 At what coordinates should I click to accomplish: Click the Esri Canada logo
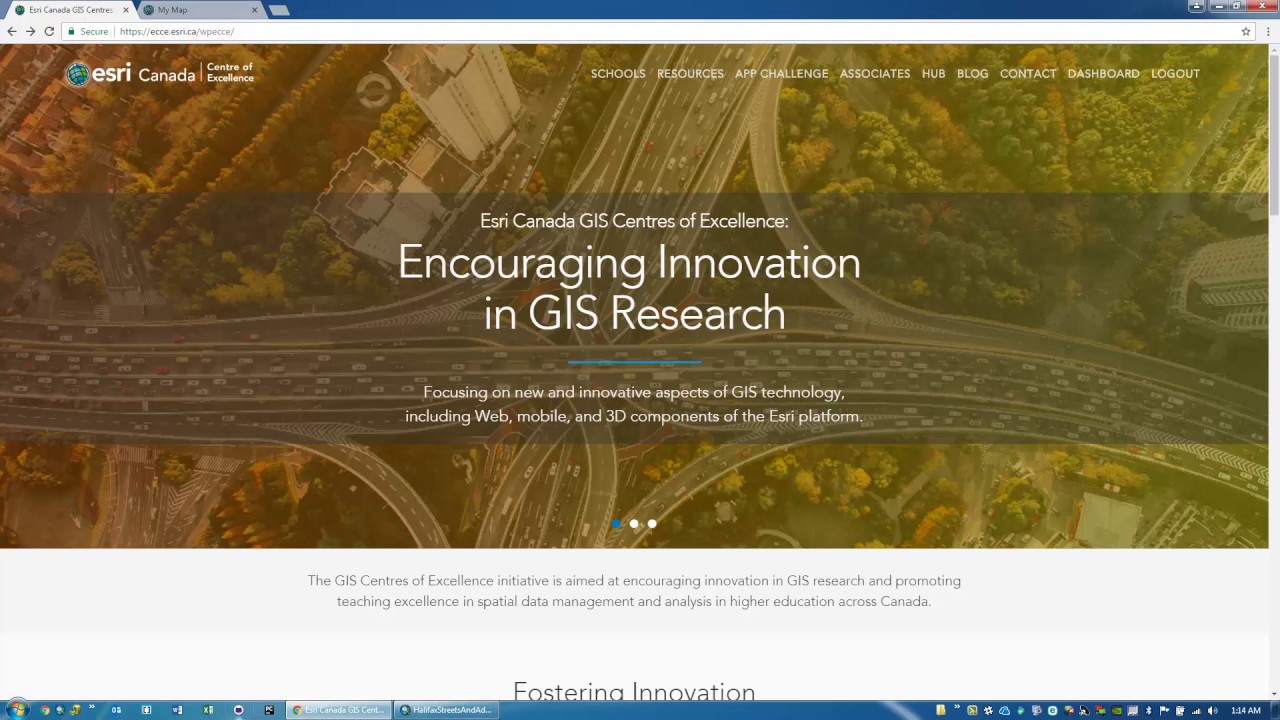160,73
